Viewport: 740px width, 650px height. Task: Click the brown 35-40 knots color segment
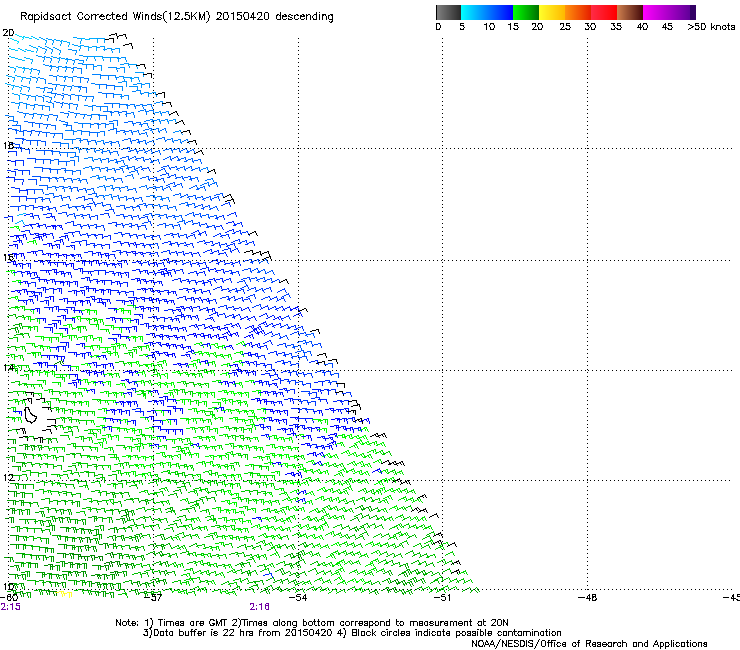pyautogui.click(x=630, y=12)
